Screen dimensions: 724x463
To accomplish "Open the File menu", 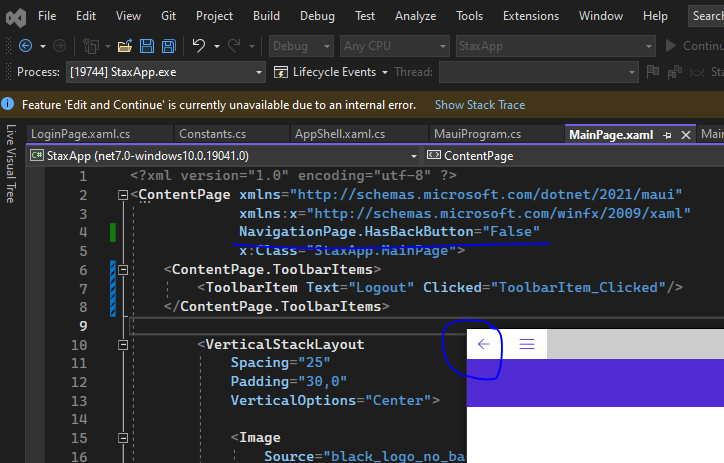I will pos(47,16).
